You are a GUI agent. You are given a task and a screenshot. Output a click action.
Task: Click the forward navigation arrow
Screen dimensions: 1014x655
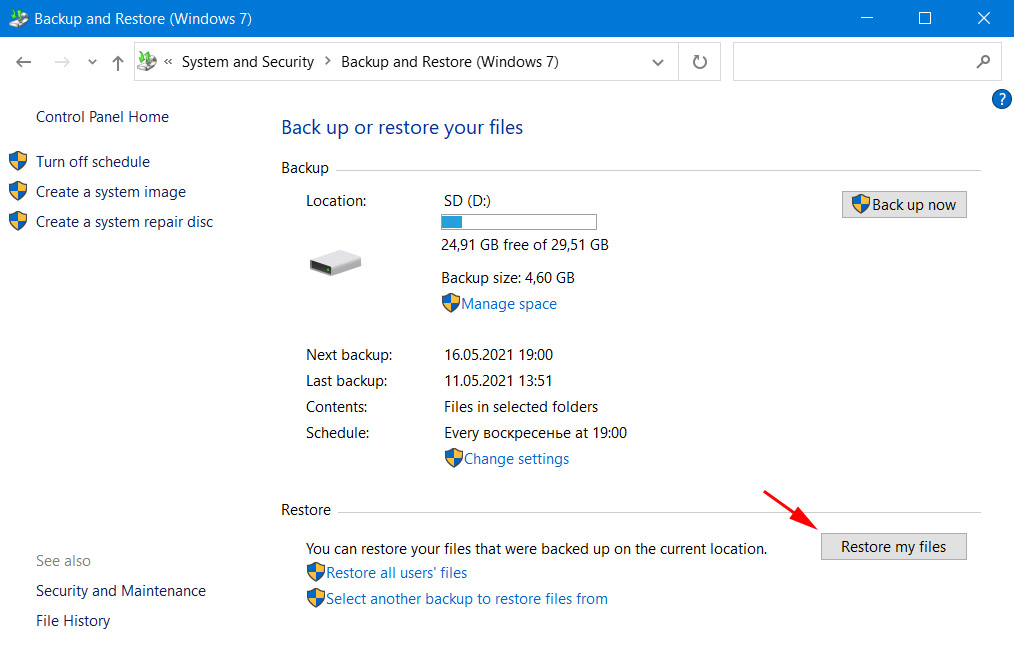(62, 62)
